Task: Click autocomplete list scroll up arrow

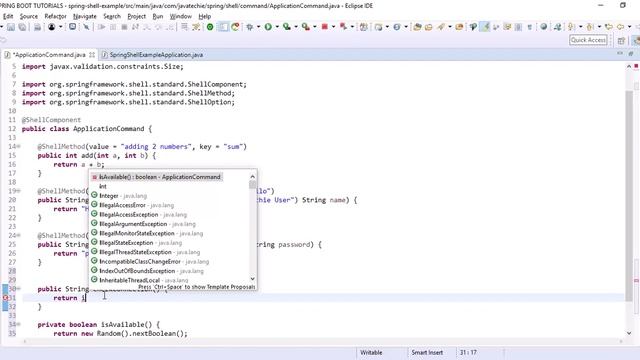Action: coord(253,176)
